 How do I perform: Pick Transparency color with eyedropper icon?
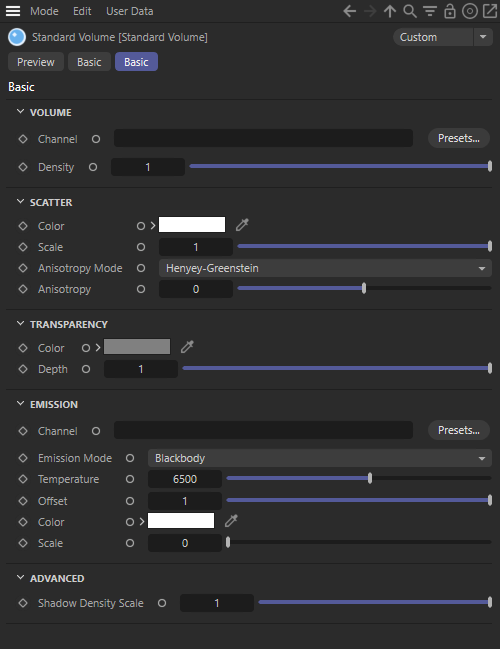coord(187,346)
